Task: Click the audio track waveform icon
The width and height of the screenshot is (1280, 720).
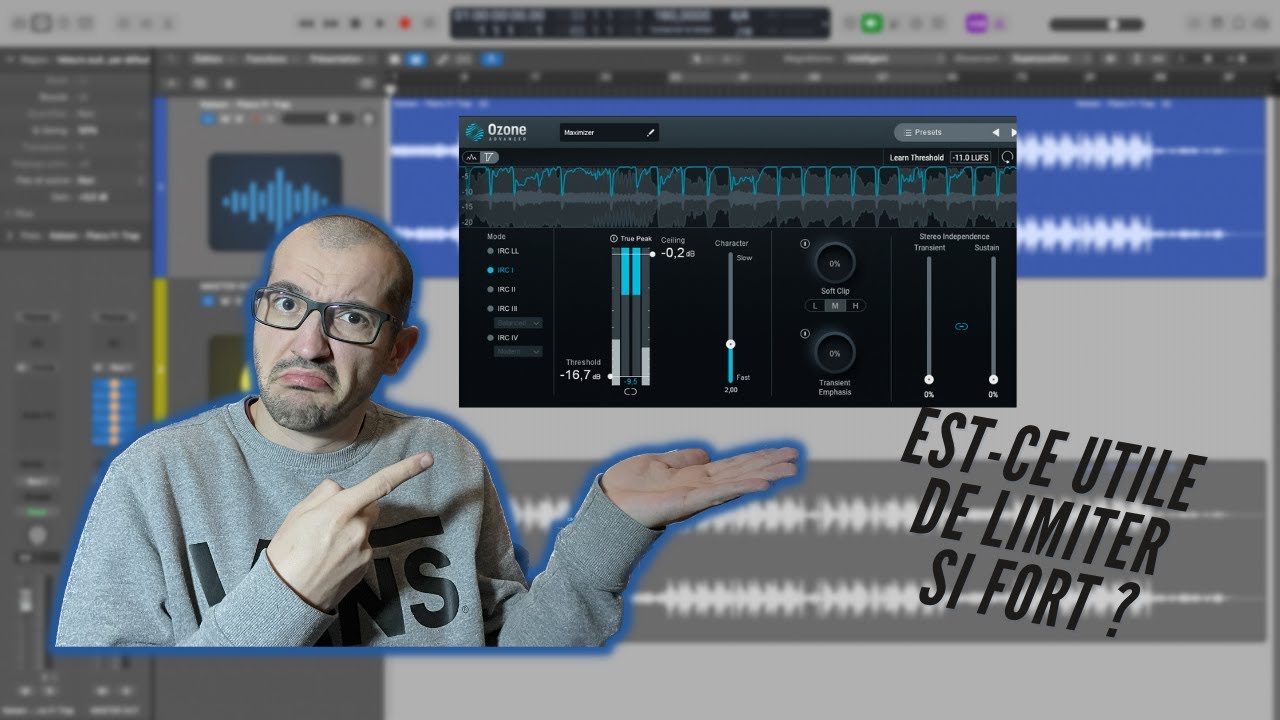Action: pos(275,202)
